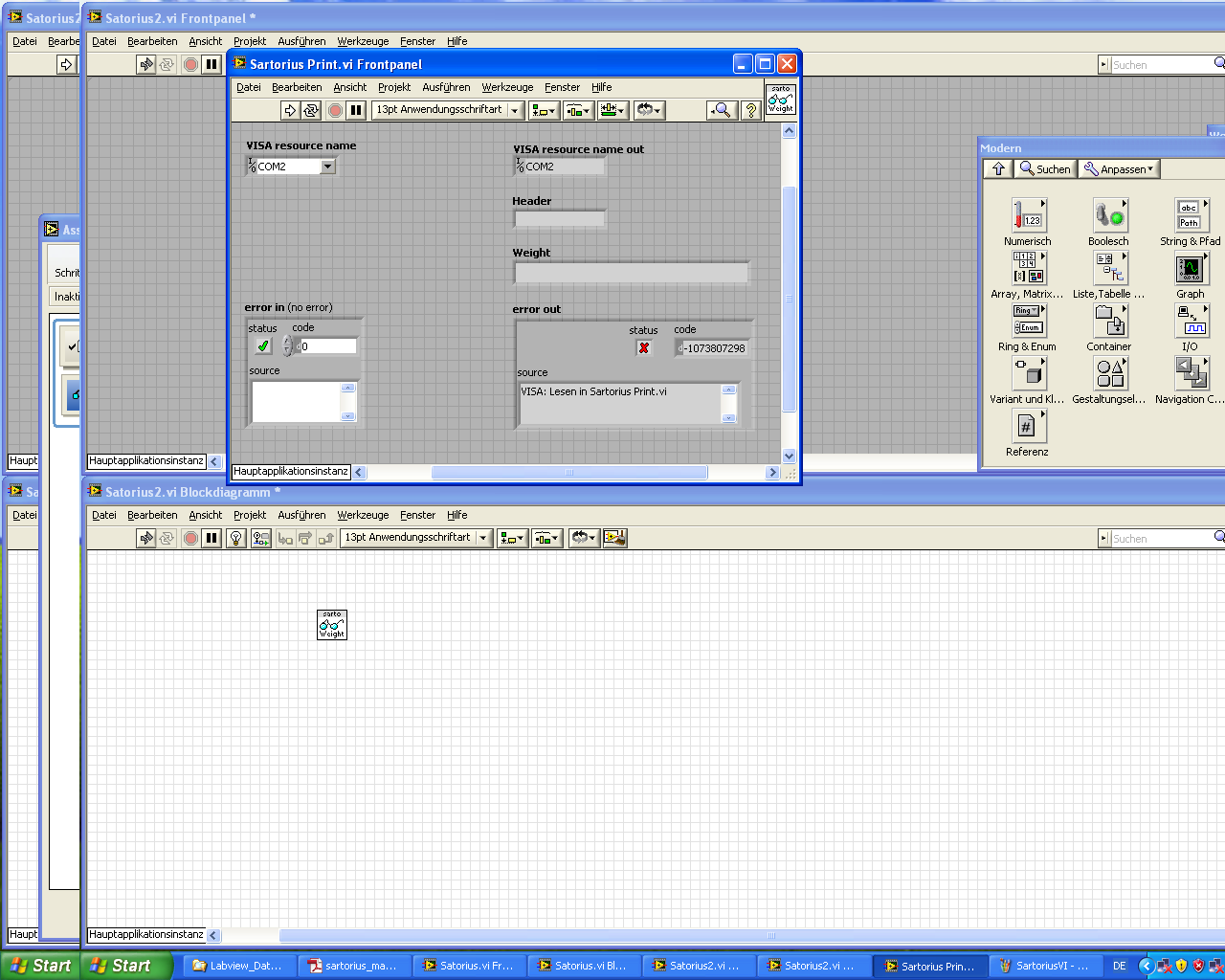Pause execution in Sartorius Print.vi toolbar

356,110
